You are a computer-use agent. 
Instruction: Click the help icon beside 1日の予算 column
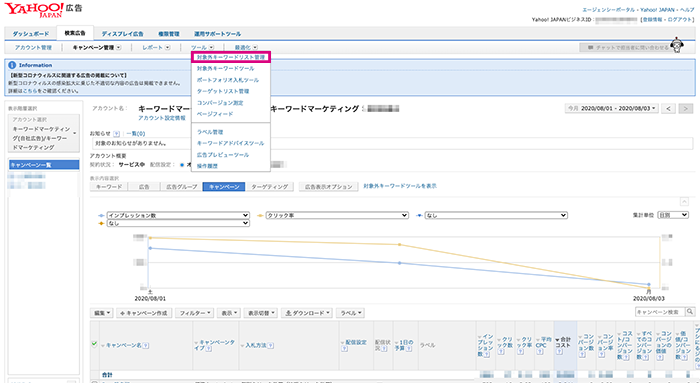point(409,348)
